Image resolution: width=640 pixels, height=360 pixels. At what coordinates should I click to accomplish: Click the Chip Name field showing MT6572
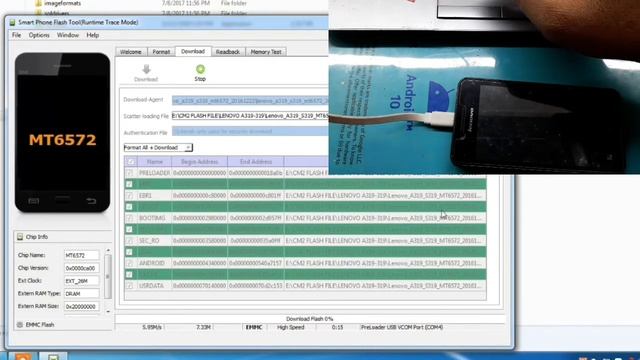(81, 255)
